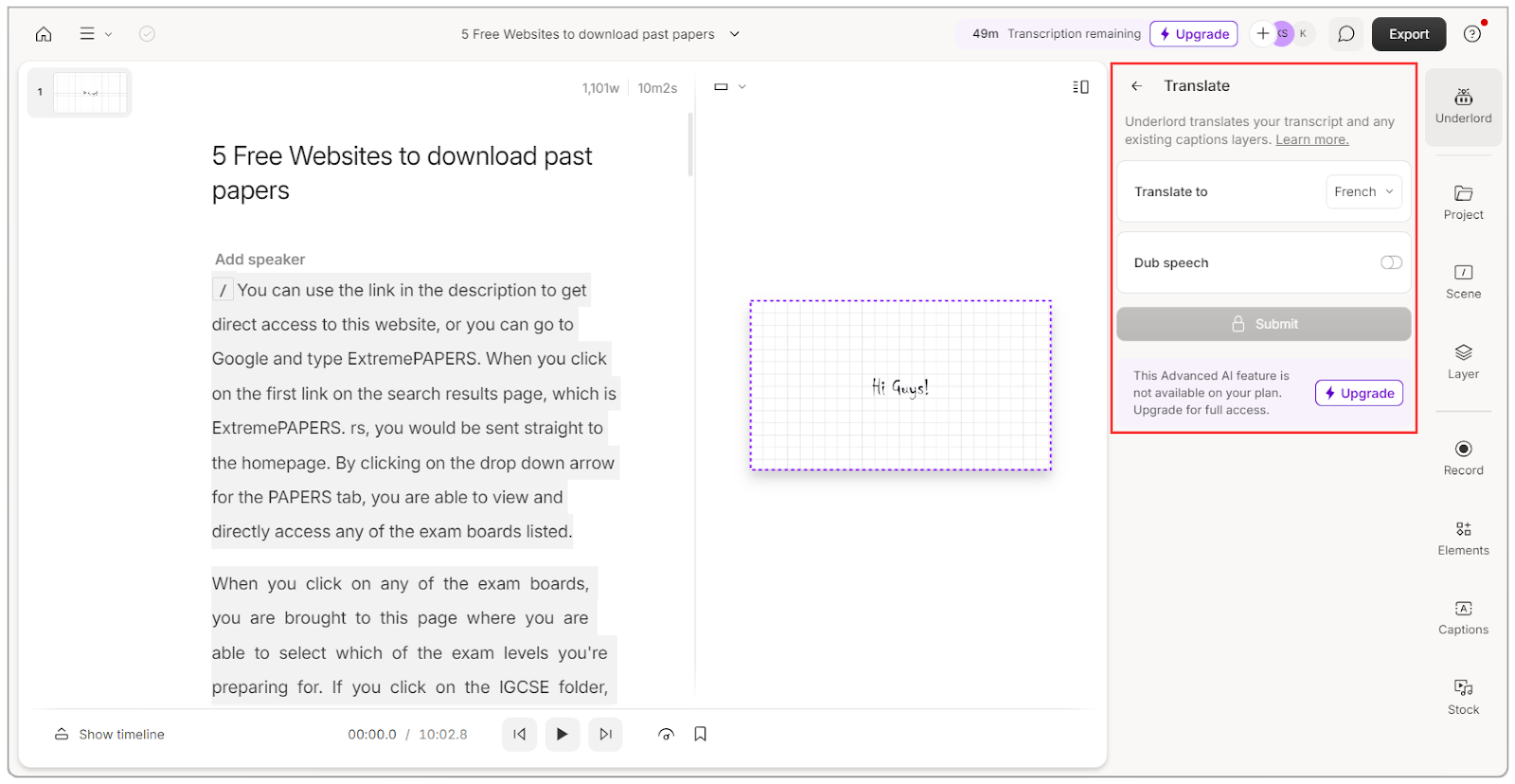Screen dimensions: 1515x784
Task: Click the locked Submit button
Action: [1263, 324]
